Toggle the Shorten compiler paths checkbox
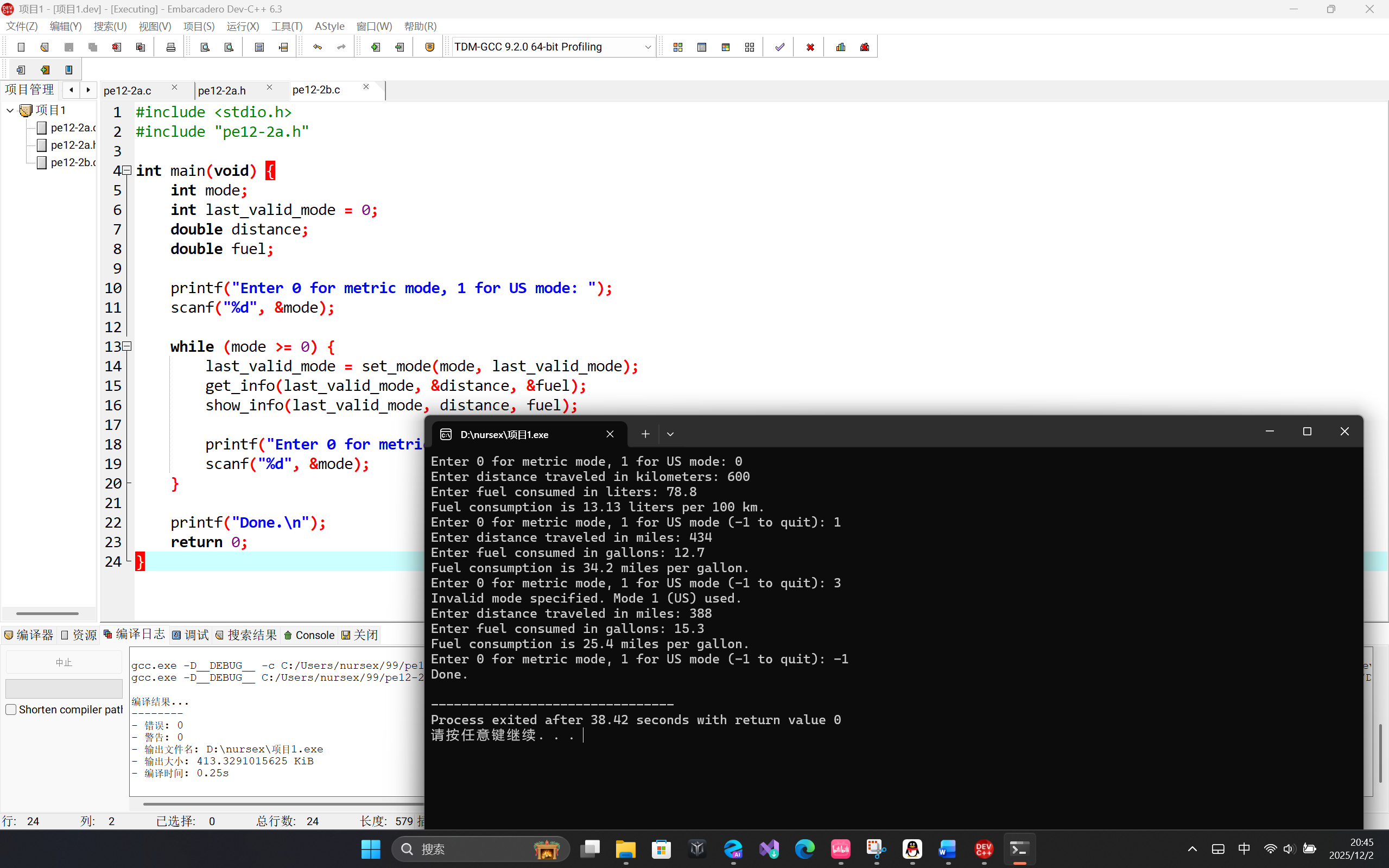The width and height of the screenshot is (1389, 868). [11, 709]
